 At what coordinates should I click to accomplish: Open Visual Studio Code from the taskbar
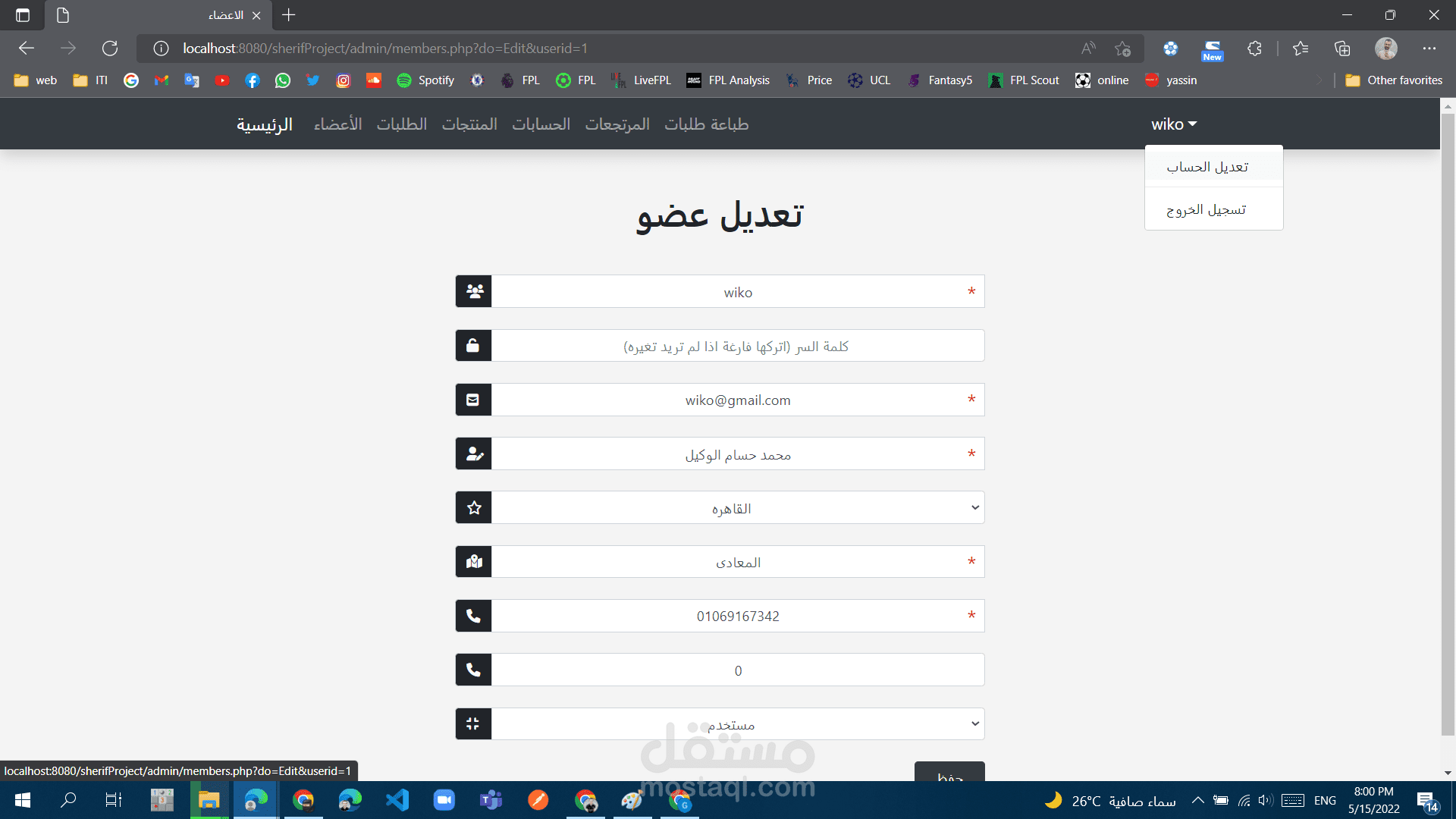[397, 800]
